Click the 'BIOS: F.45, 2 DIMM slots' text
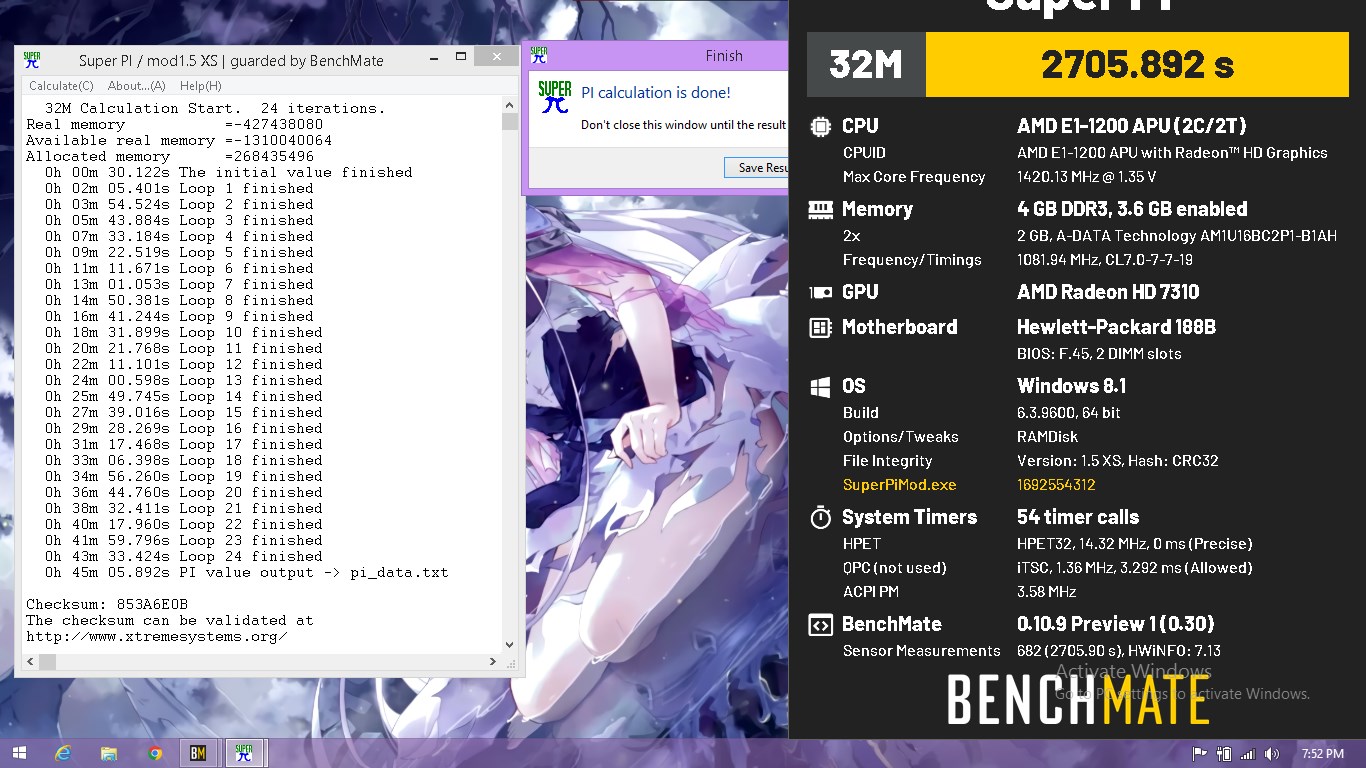The height and width of the screenshot is (768, 1366). [x=1099, y=354]
